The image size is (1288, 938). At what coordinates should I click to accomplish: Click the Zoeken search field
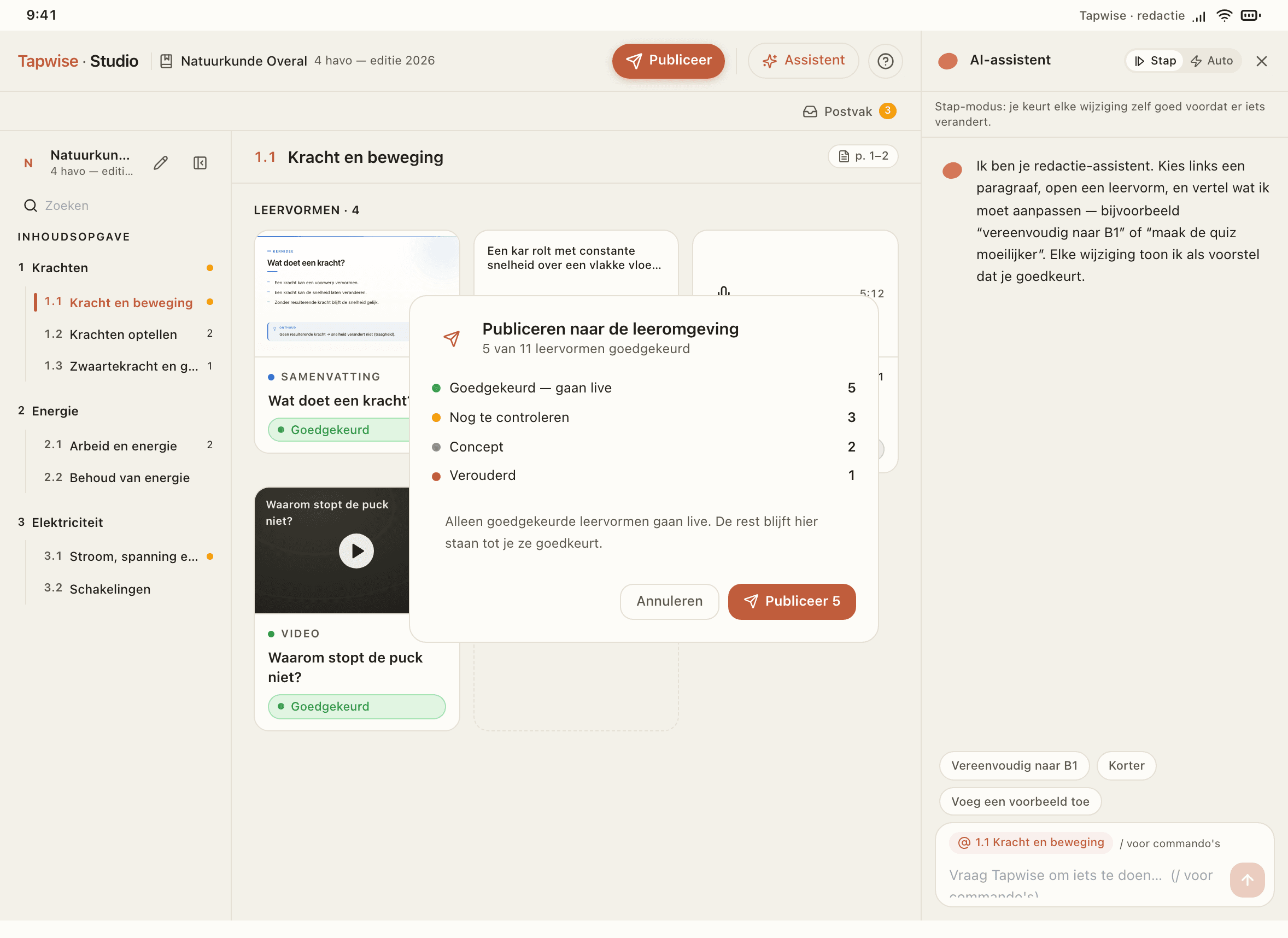116,206
